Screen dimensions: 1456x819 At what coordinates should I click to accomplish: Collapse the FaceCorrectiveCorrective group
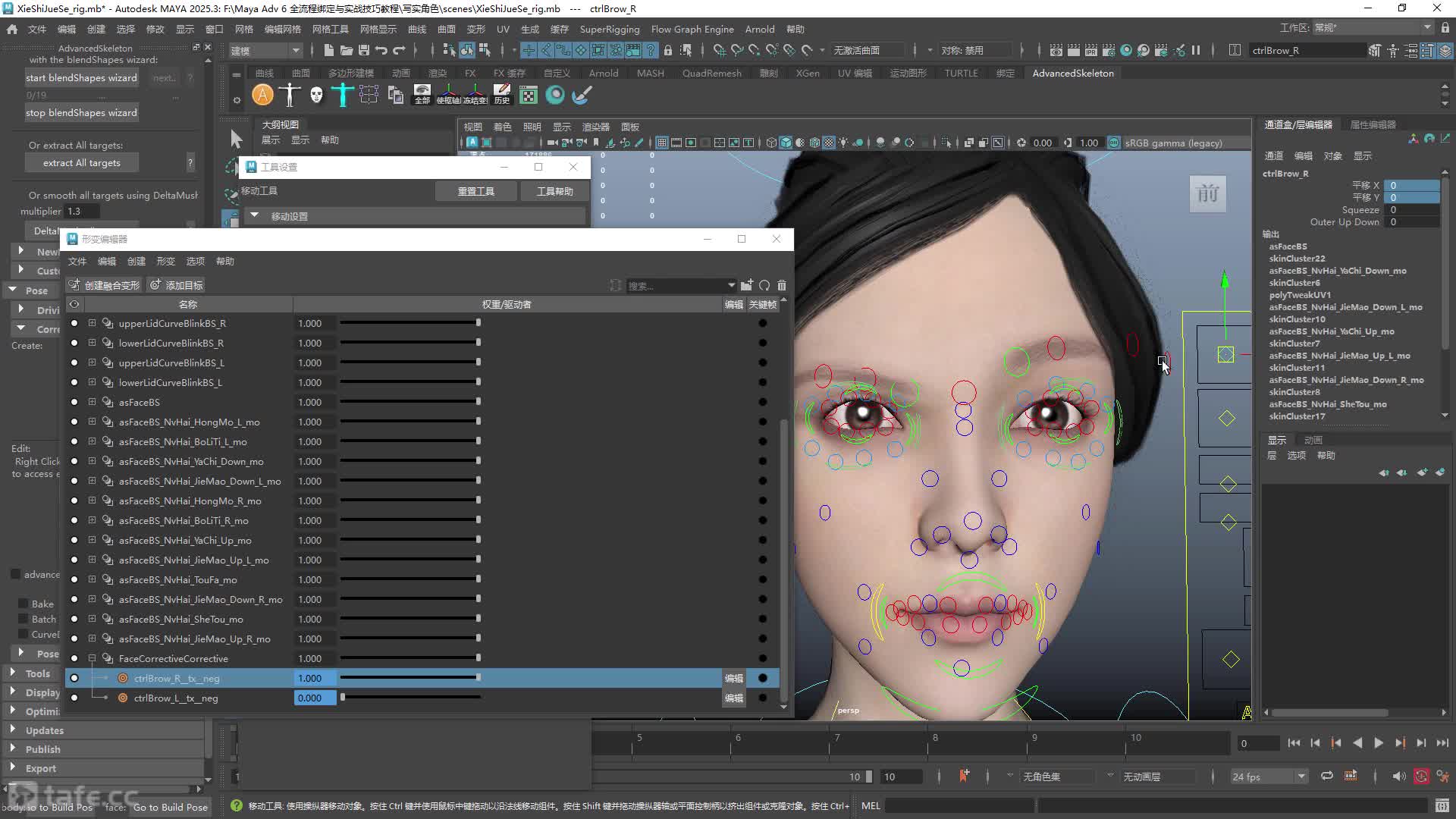(92, 658)
